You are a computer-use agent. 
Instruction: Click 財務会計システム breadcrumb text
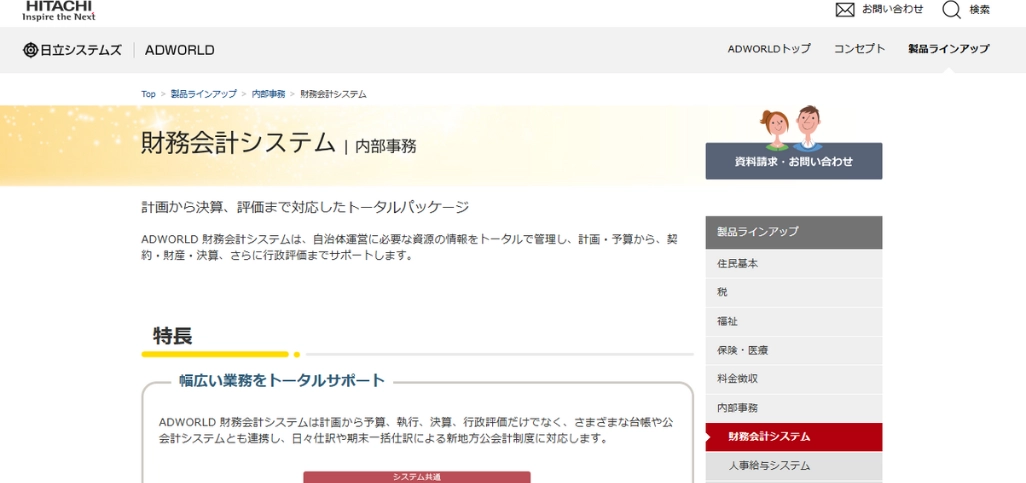coord(333,94)
